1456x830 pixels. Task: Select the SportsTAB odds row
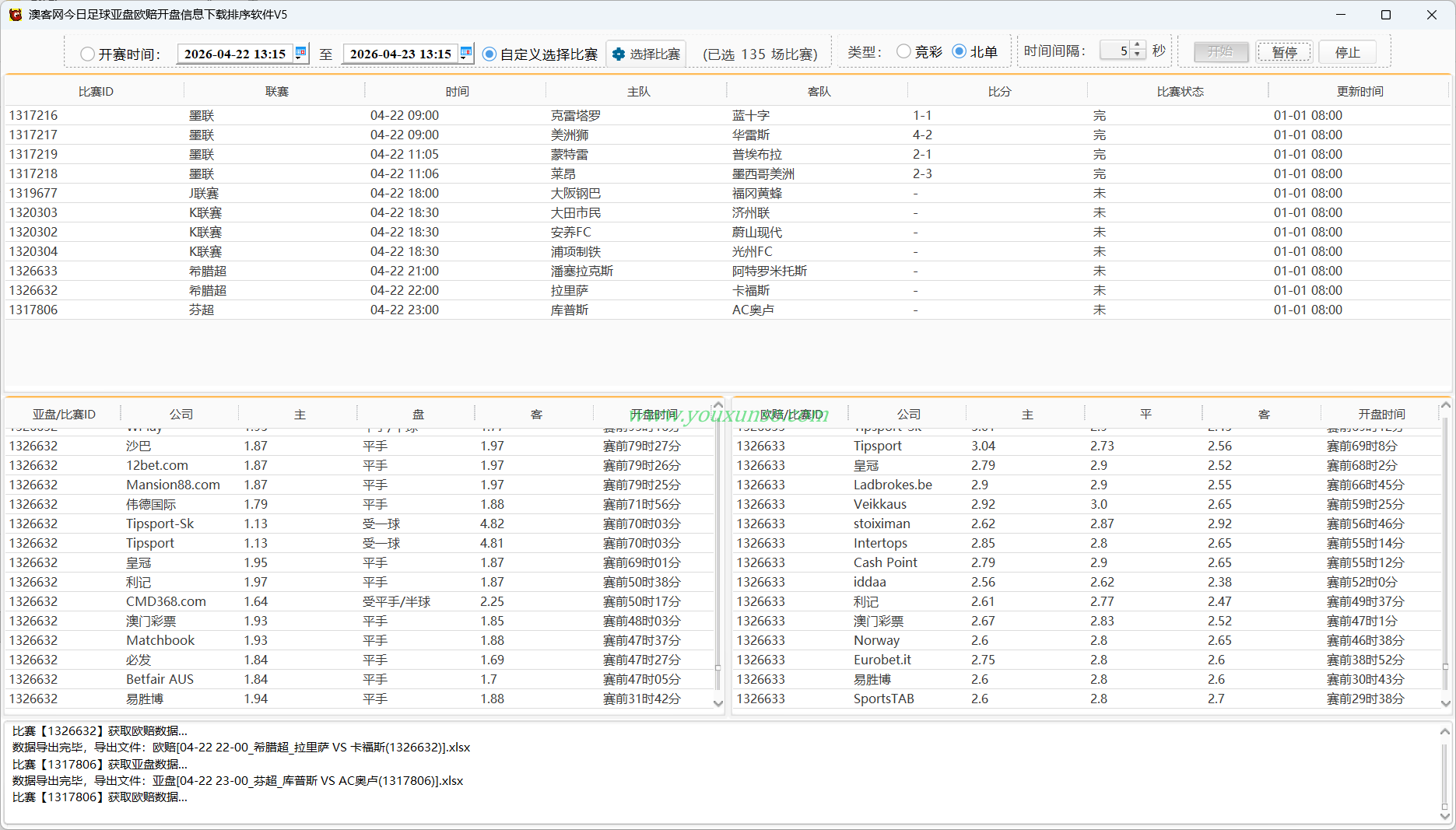pos(1086,699)
